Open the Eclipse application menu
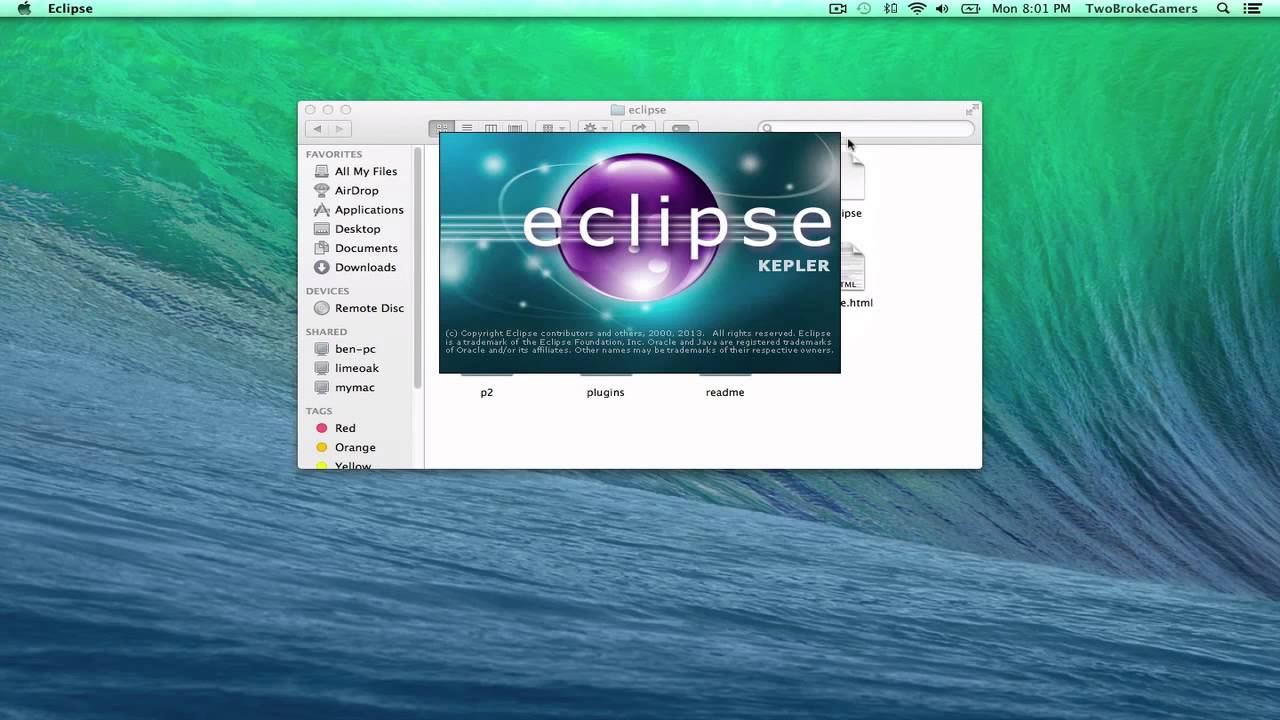 [70, 9]
